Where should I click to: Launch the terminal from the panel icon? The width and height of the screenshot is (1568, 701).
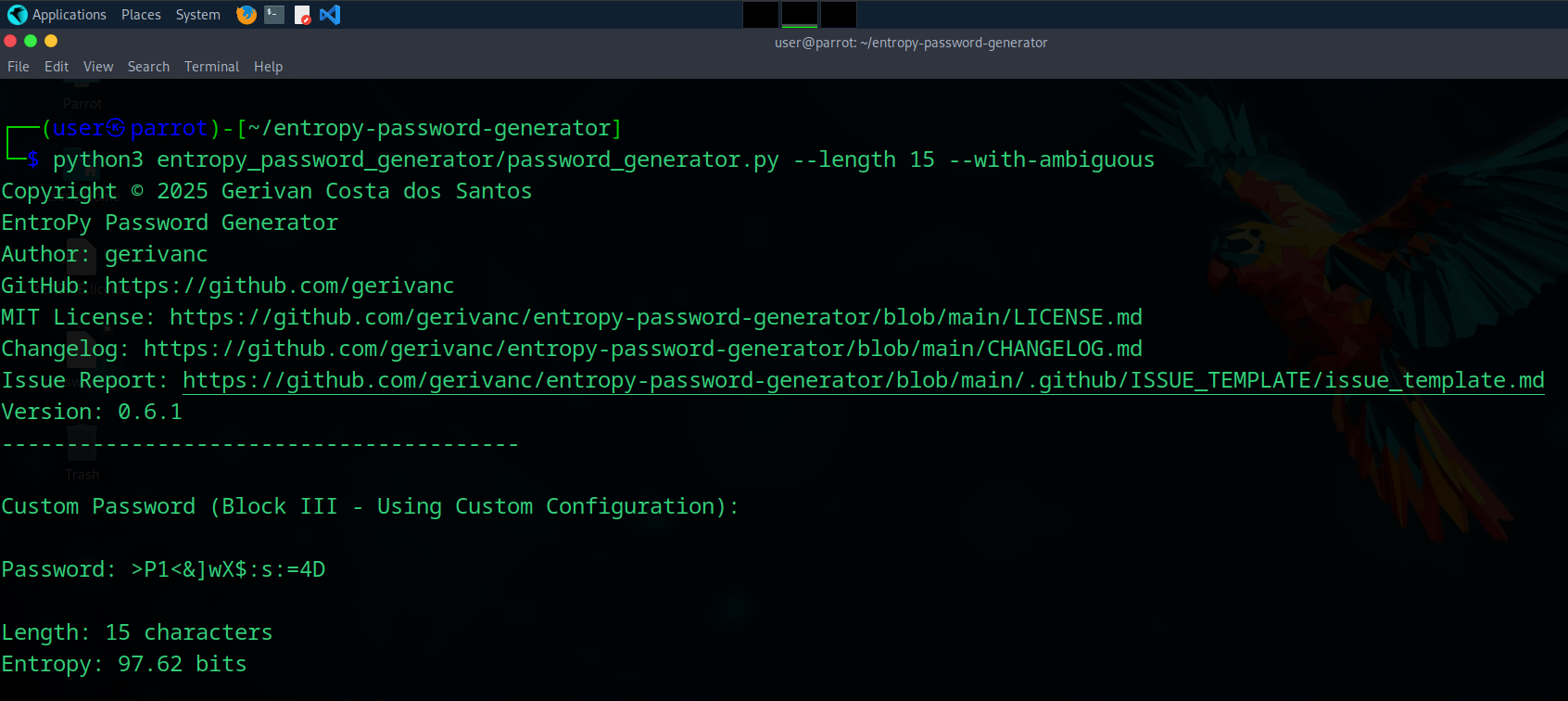click(274, 15)
